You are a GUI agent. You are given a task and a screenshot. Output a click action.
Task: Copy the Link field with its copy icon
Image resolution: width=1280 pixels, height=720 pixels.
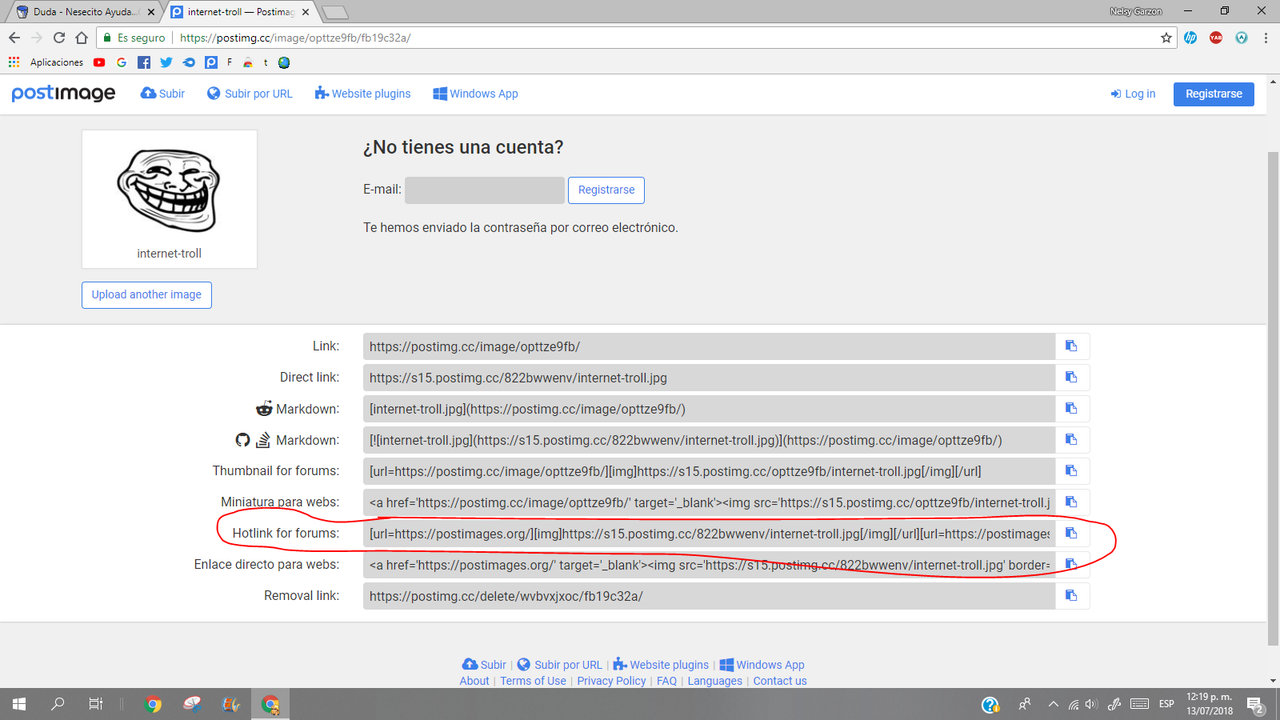click(1072, 346)
